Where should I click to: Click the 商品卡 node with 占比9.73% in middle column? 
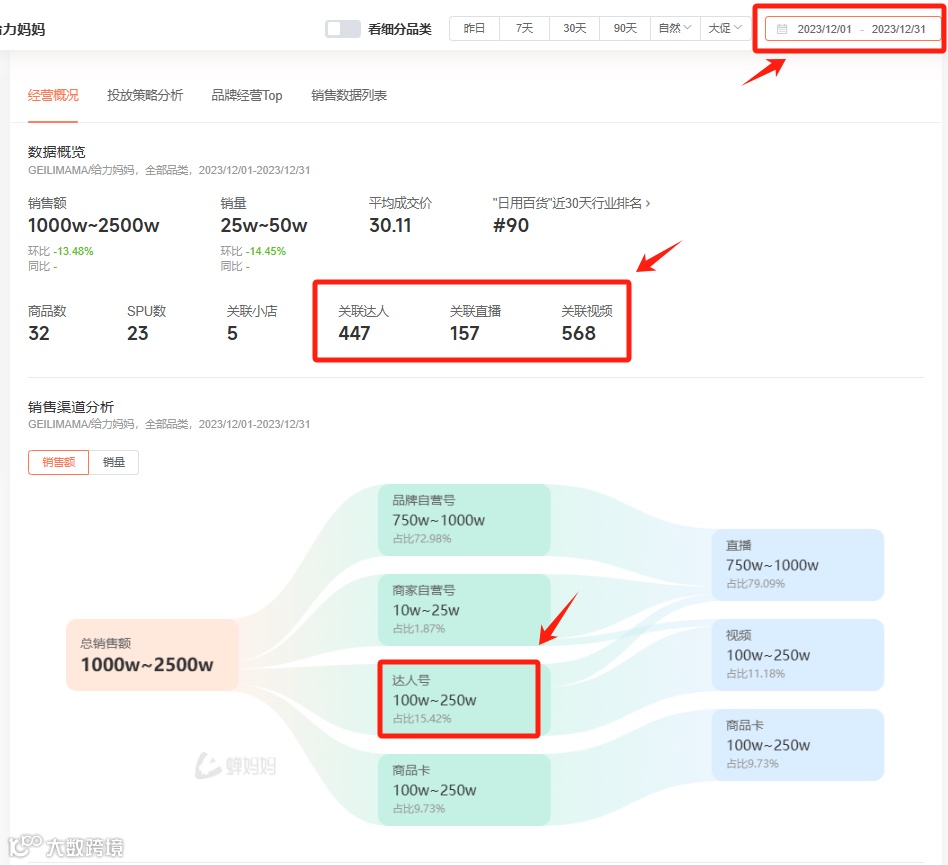click(464, 790)
